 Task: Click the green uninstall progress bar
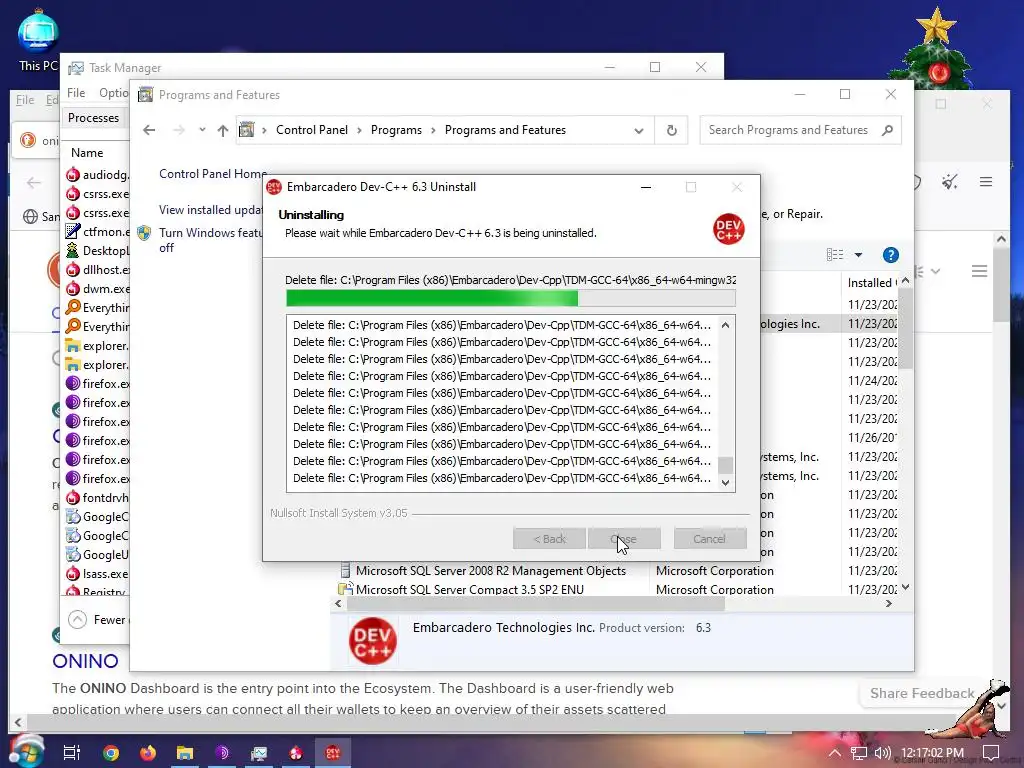(511, 298)
